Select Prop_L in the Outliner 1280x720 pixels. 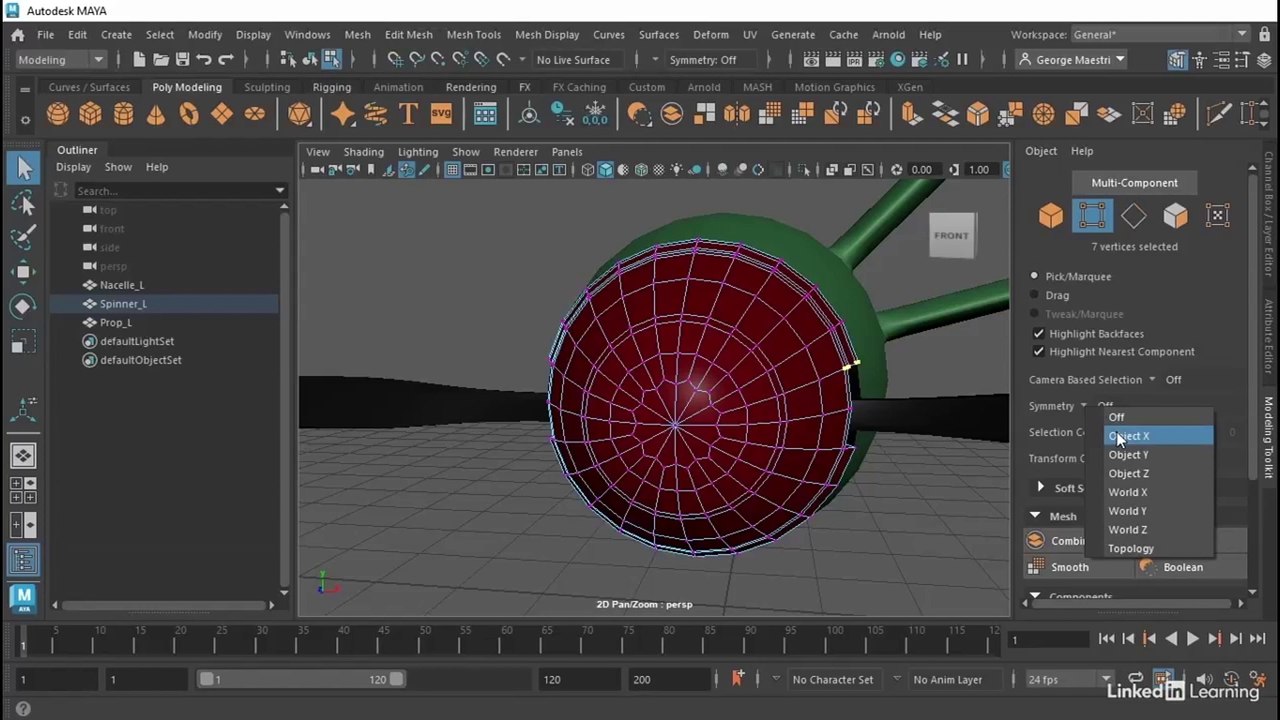pos(116,323)
